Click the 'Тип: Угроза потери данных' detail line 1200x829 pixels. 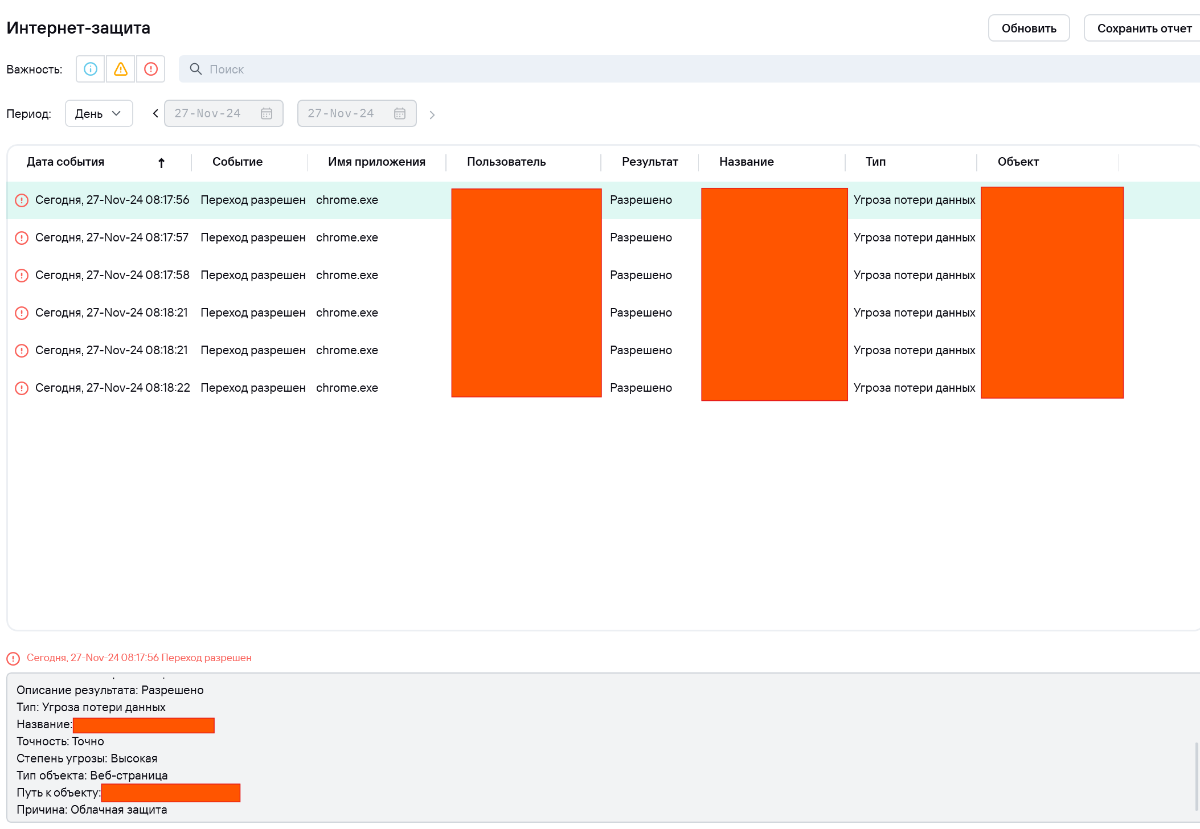click(91, 707)
